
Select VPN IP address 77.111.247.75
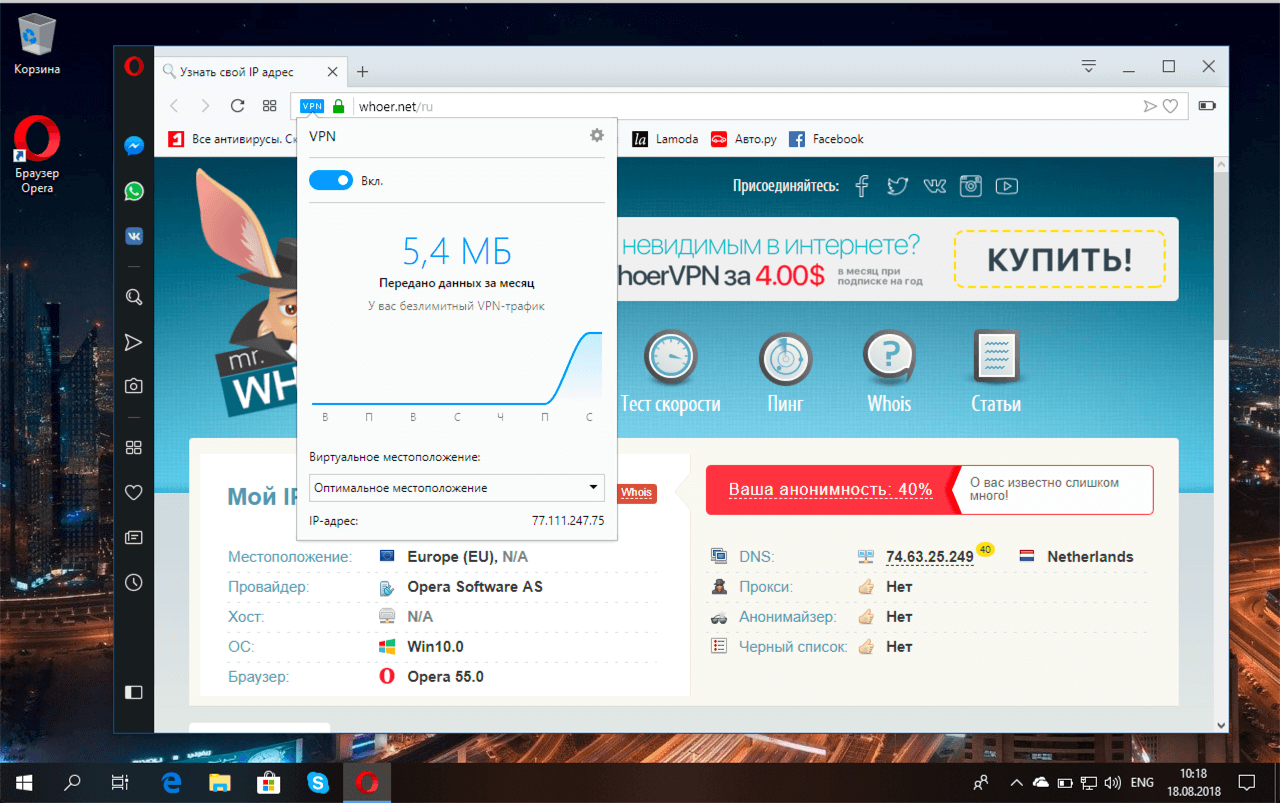[568, 521]
